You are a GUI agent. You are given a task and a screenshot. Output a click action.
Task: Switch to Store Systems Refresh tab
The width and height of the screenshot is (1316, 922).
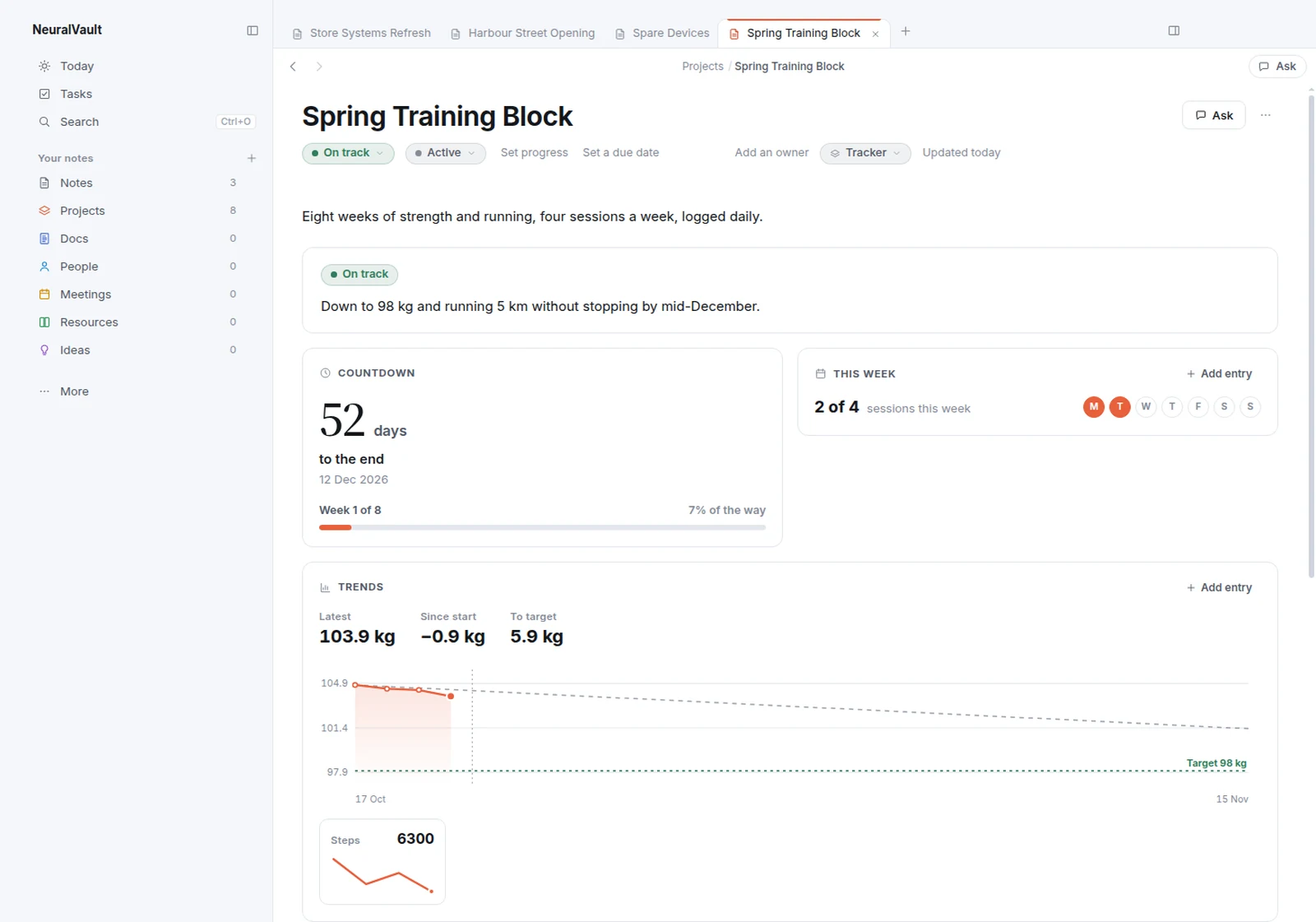point(362,33)
